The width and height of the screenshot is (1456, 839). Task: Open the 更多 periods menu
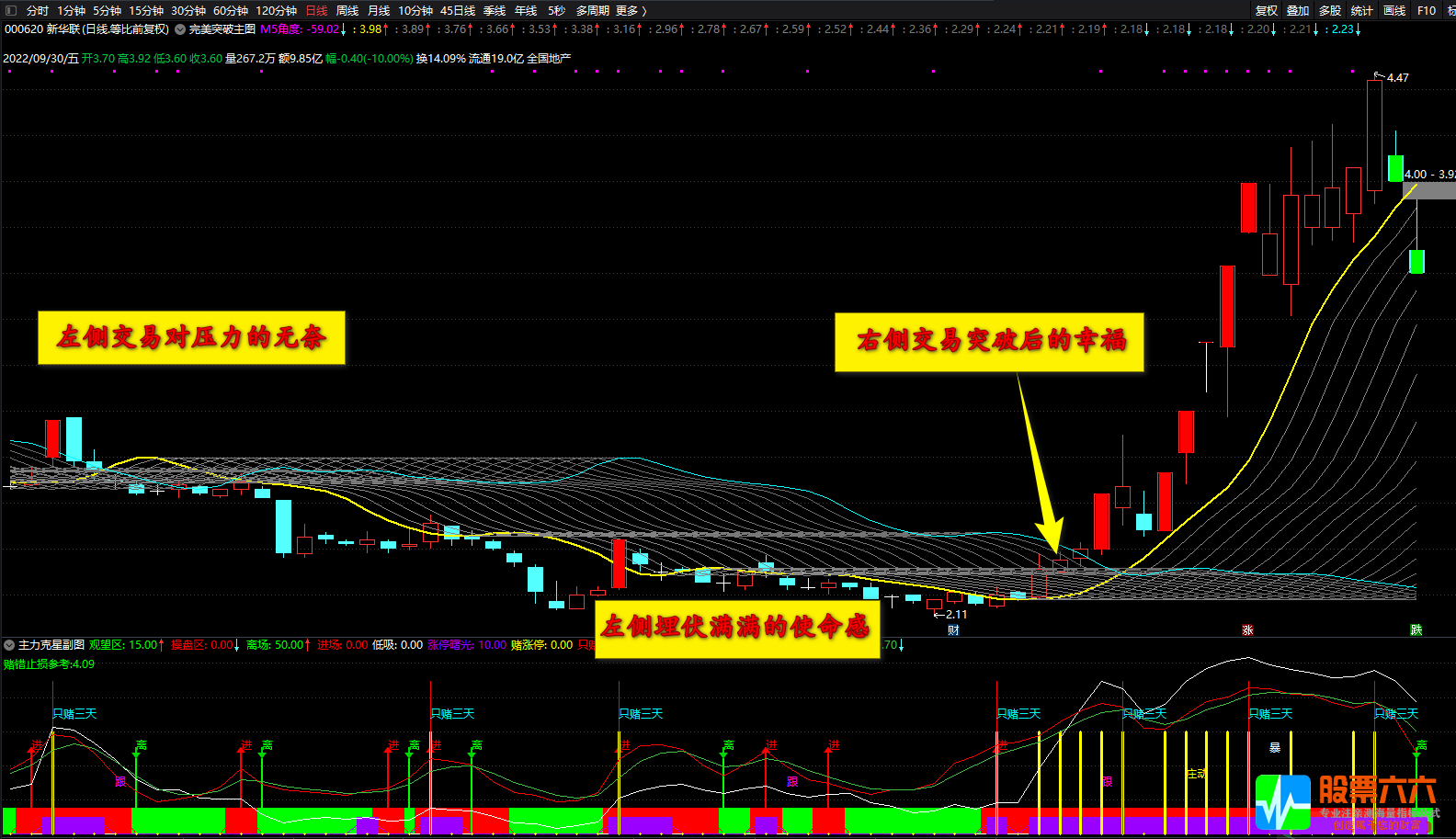(631, 10)
